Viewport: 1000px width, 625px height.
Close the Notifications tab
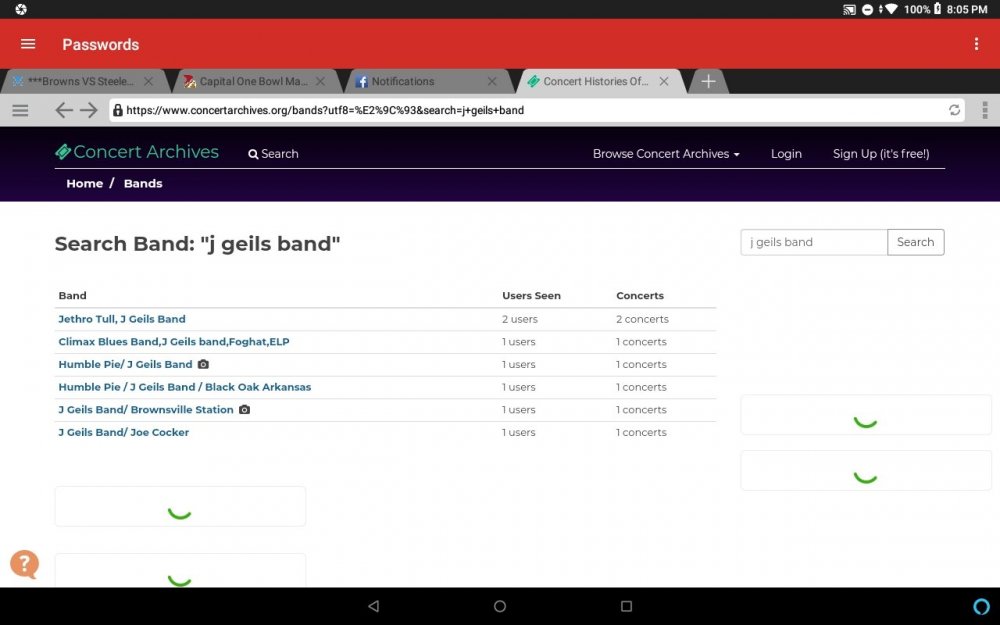click(x=492, y=82)
